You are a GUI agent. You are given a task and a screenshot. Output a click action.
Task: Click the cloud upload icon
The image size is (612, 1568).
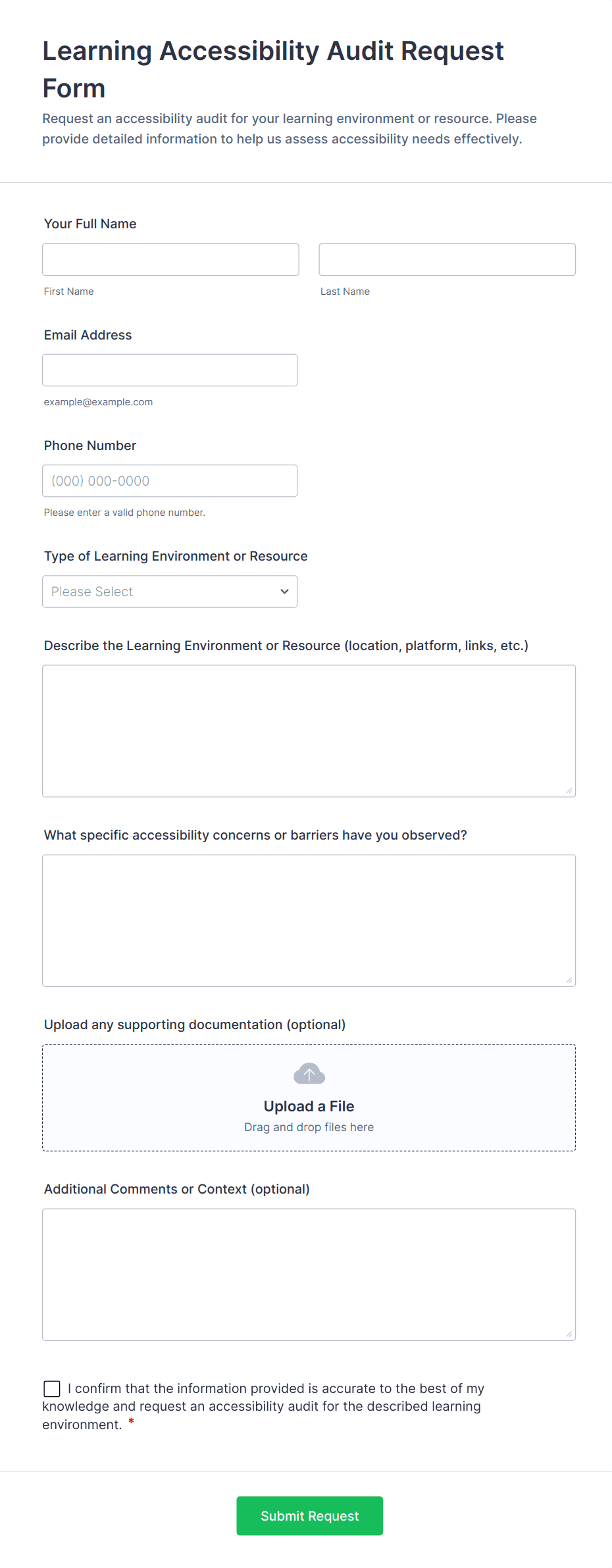point(309,1074)
